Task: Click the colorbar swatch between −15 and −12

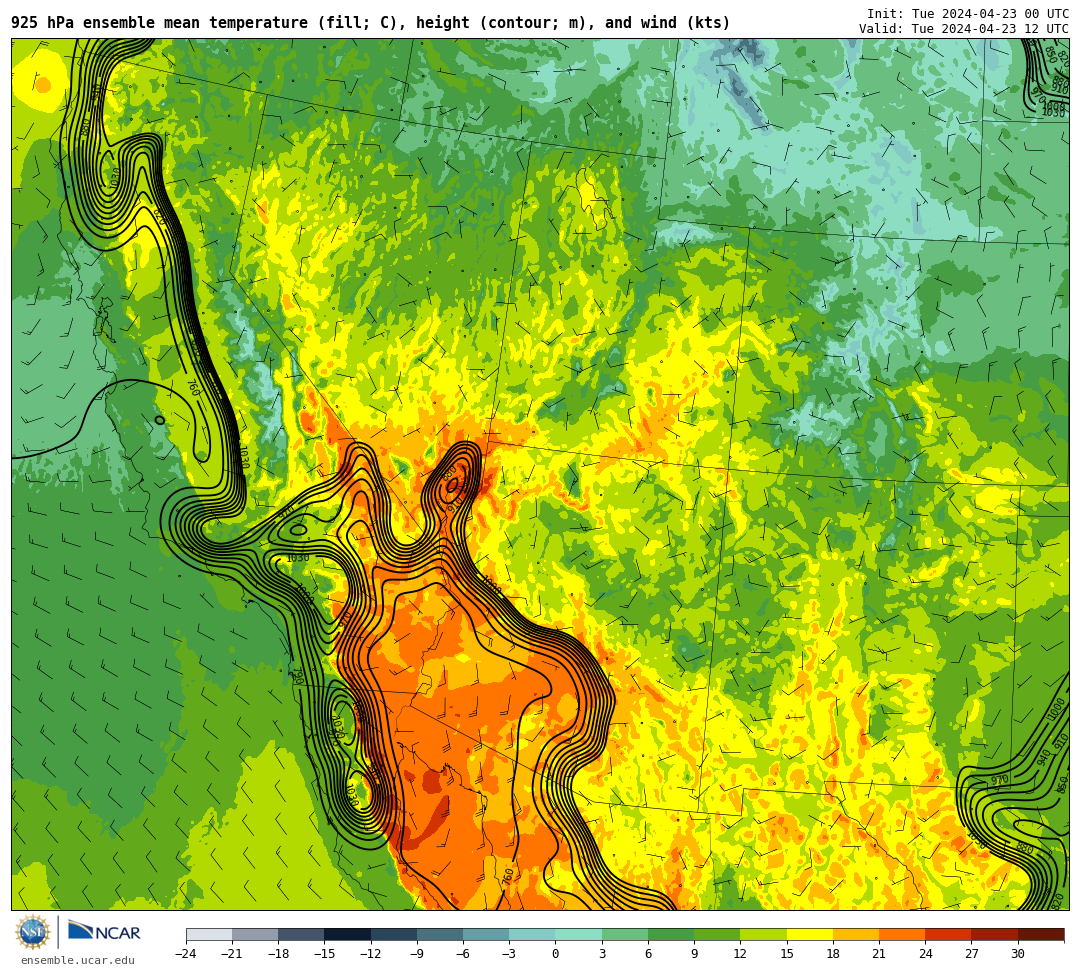Action: (x=348, y=934)
